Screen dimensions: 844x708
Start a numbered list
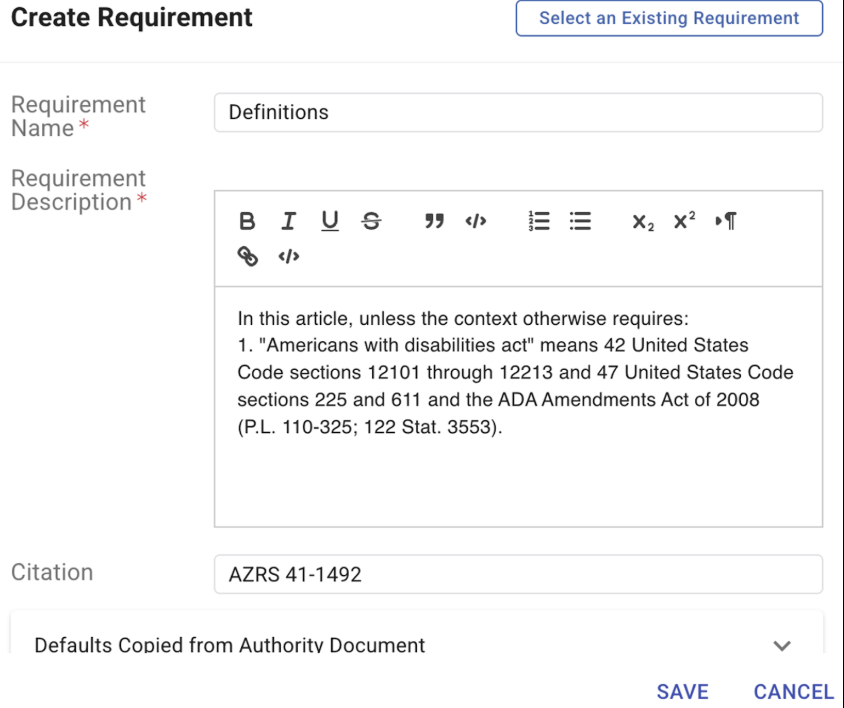539,222
